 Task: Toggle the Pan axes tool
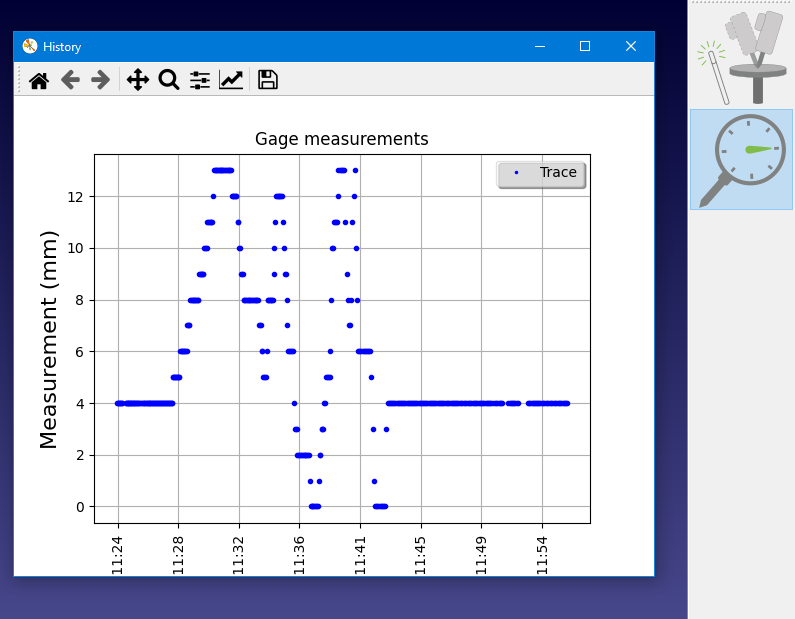pos(138,80)
